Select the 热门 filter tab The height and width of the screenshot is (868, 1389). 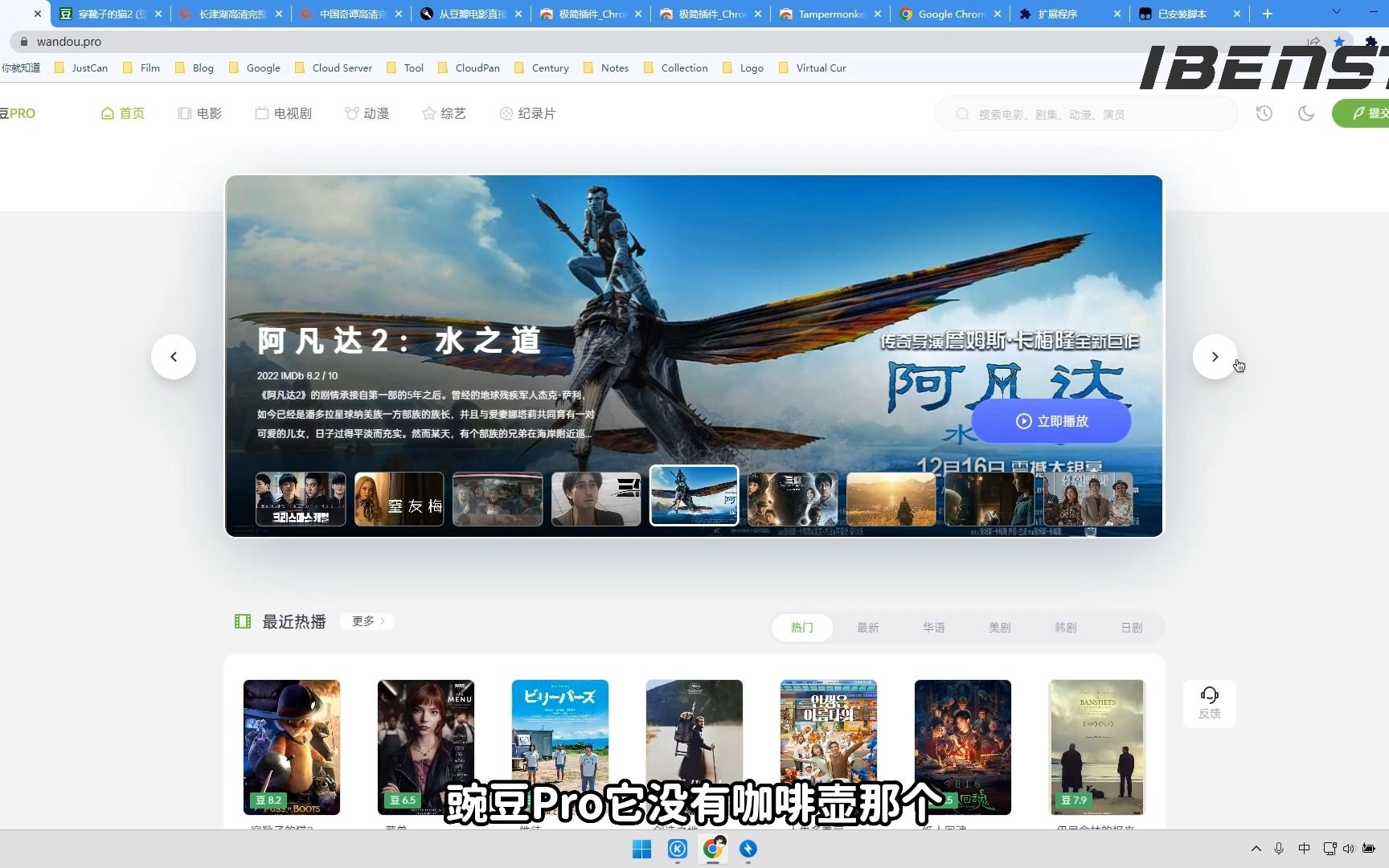(x=801, y=628)
